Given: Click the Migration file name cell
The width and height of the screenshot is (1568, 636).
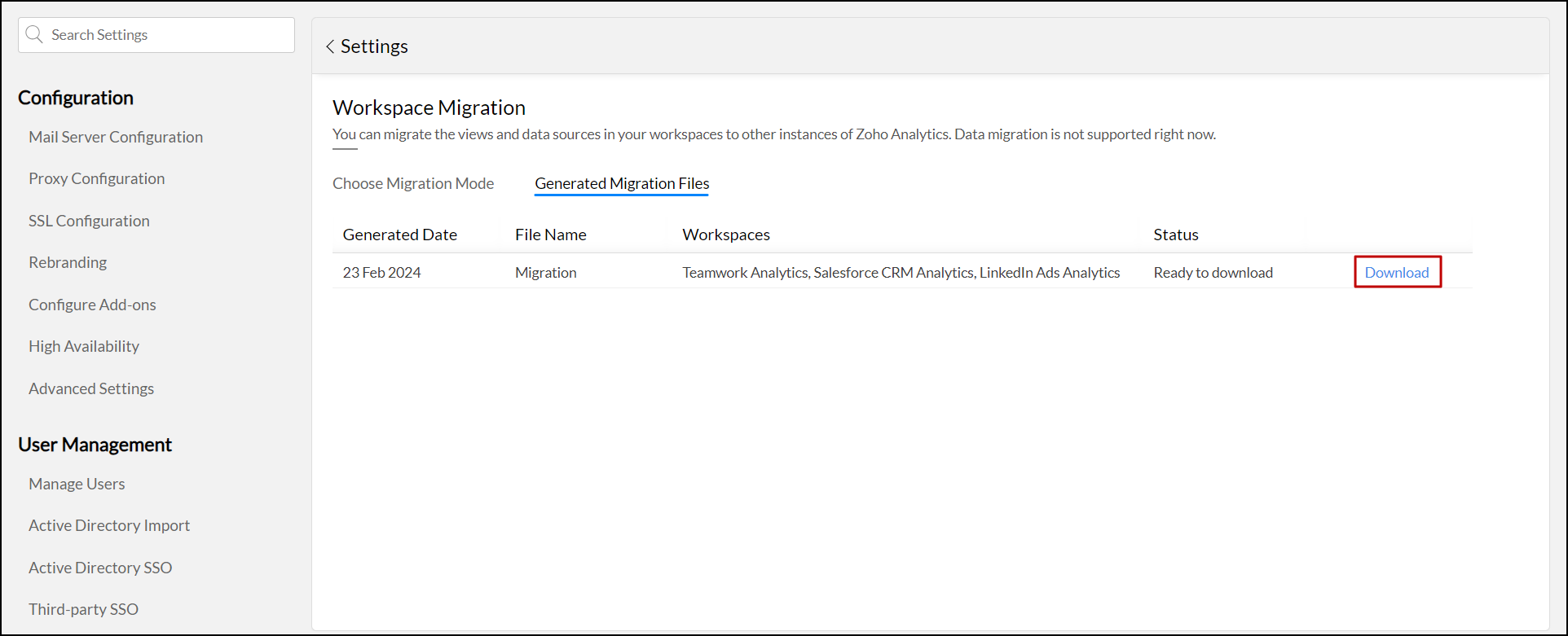Looking at the screenshot, I should [x=545, y=273].
